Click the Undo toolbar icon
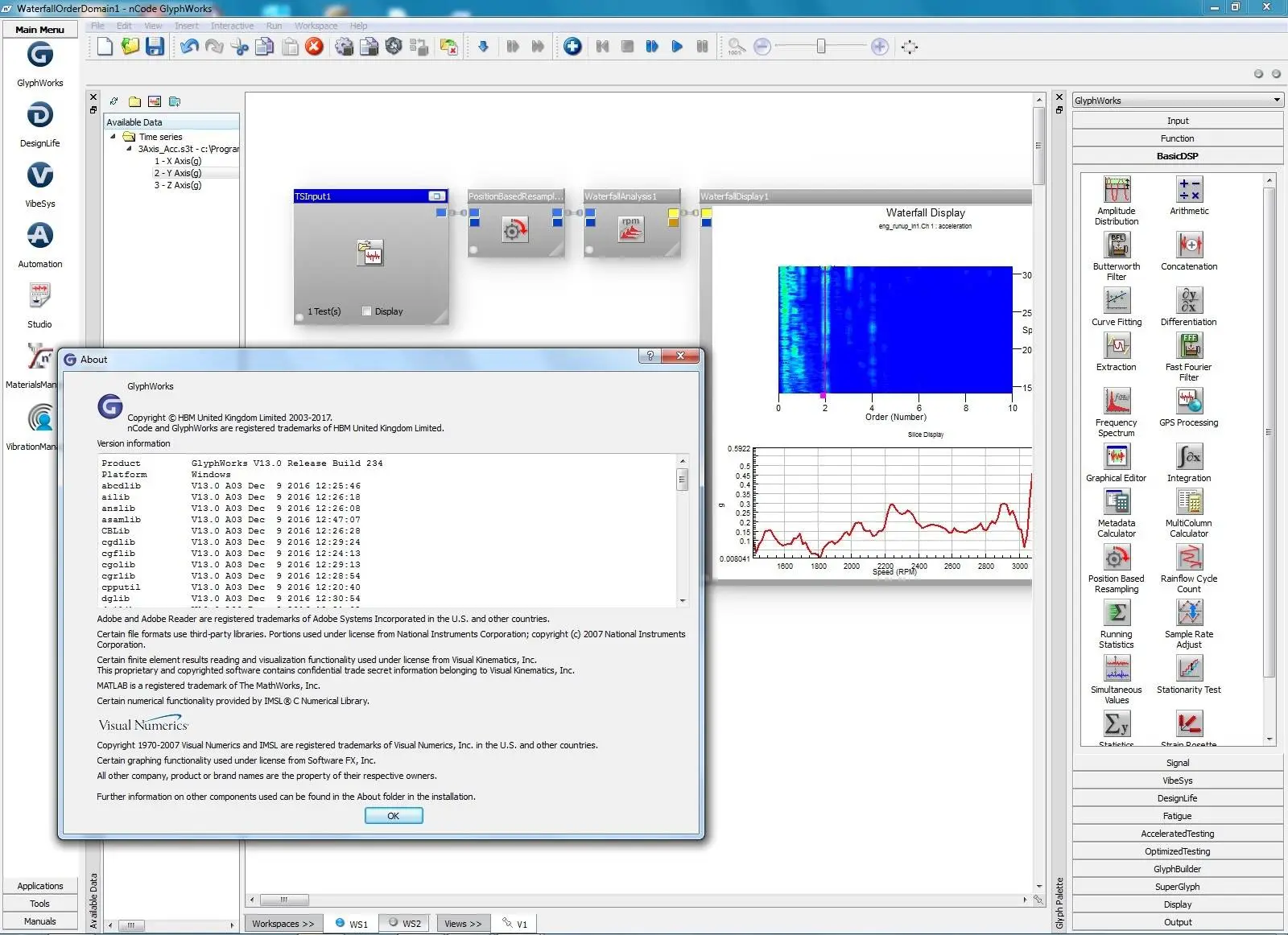This screenshot has width=1288, height=935. [189, 47]
